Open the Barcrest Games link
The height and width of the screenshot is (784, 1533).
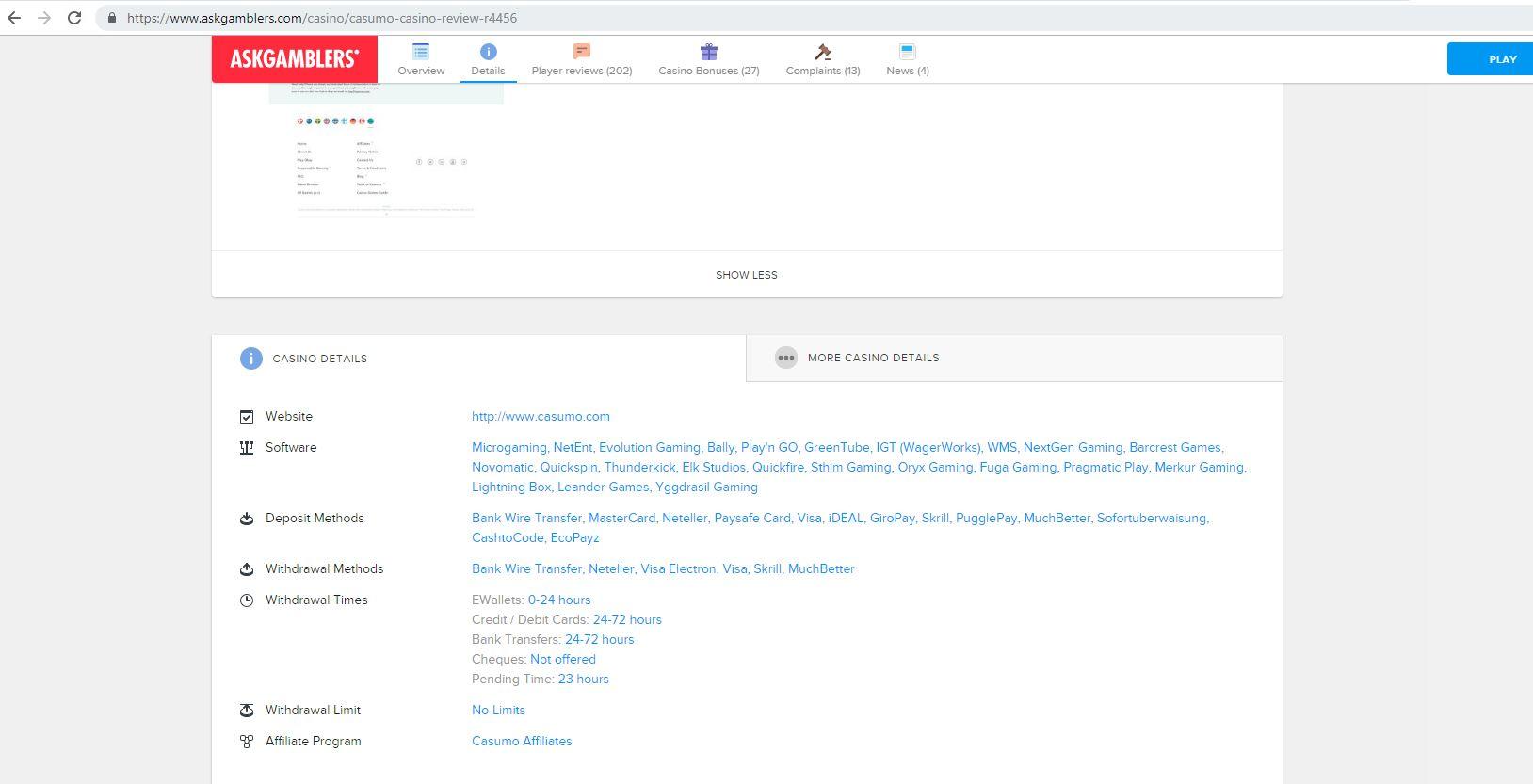point(1175,447)
